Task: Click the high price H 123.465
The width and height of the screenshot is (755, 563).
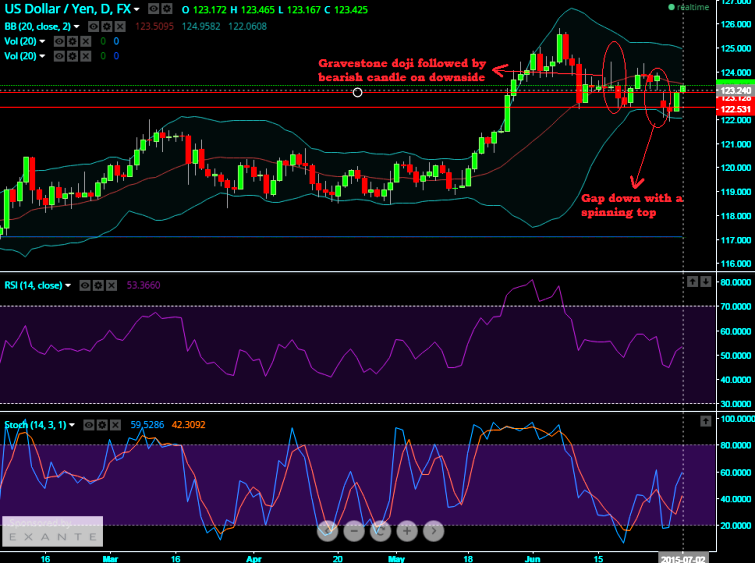Action: point(252,10)
